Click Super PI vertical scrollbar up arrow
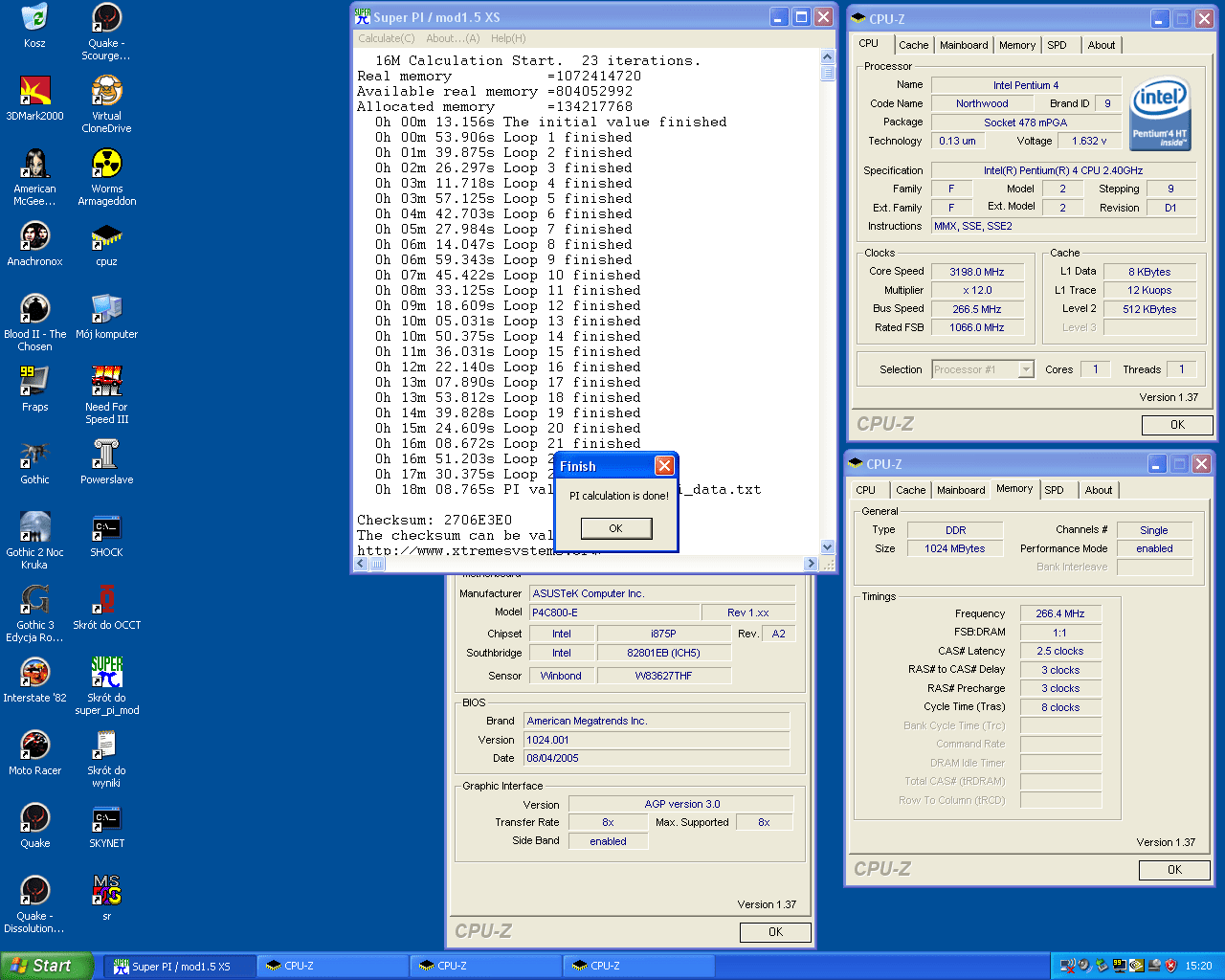1225x980 pixels. click(828, 57)
